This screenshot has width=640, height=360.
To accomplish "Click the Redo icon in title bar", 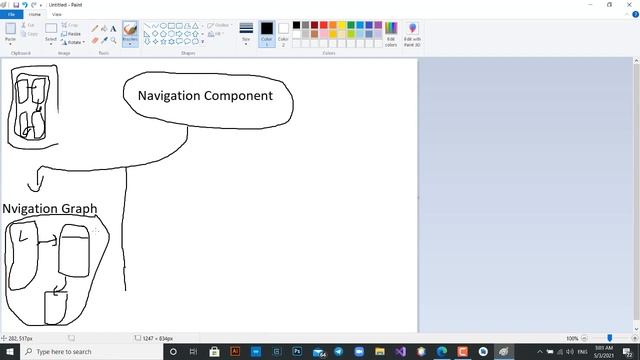I will (34, 5).
